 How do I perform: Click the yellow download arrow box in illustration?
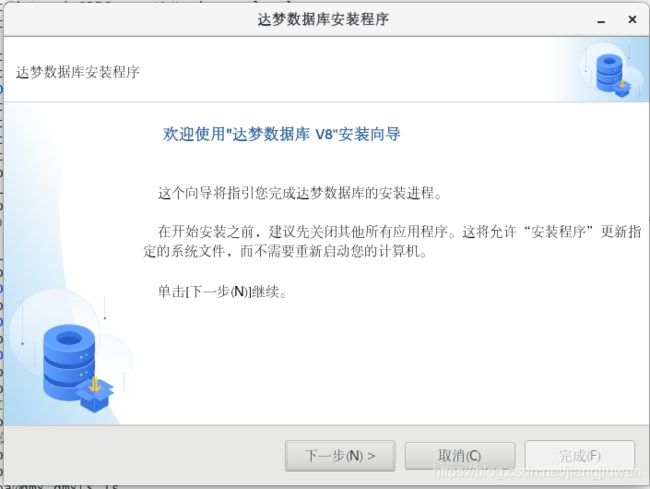click(95, 393)
